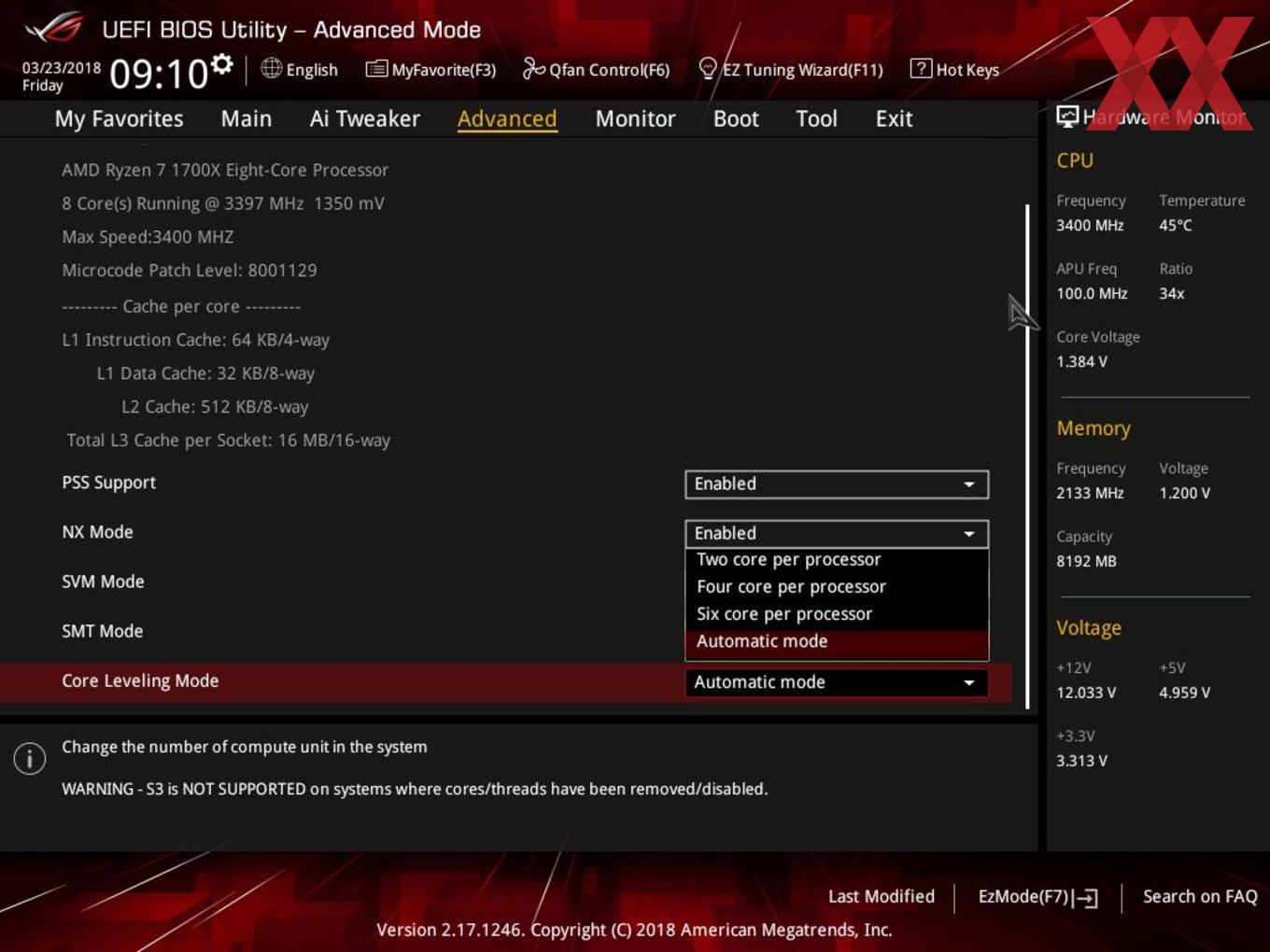Highlight Core Leveling Mode label

pos(140,681)
